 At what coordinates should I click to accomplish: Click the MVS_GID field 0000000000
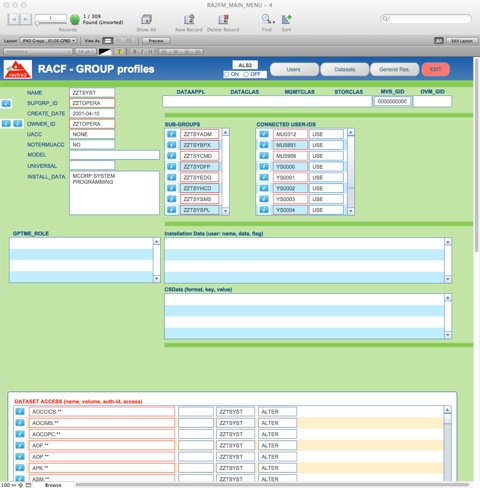[392, 101]
